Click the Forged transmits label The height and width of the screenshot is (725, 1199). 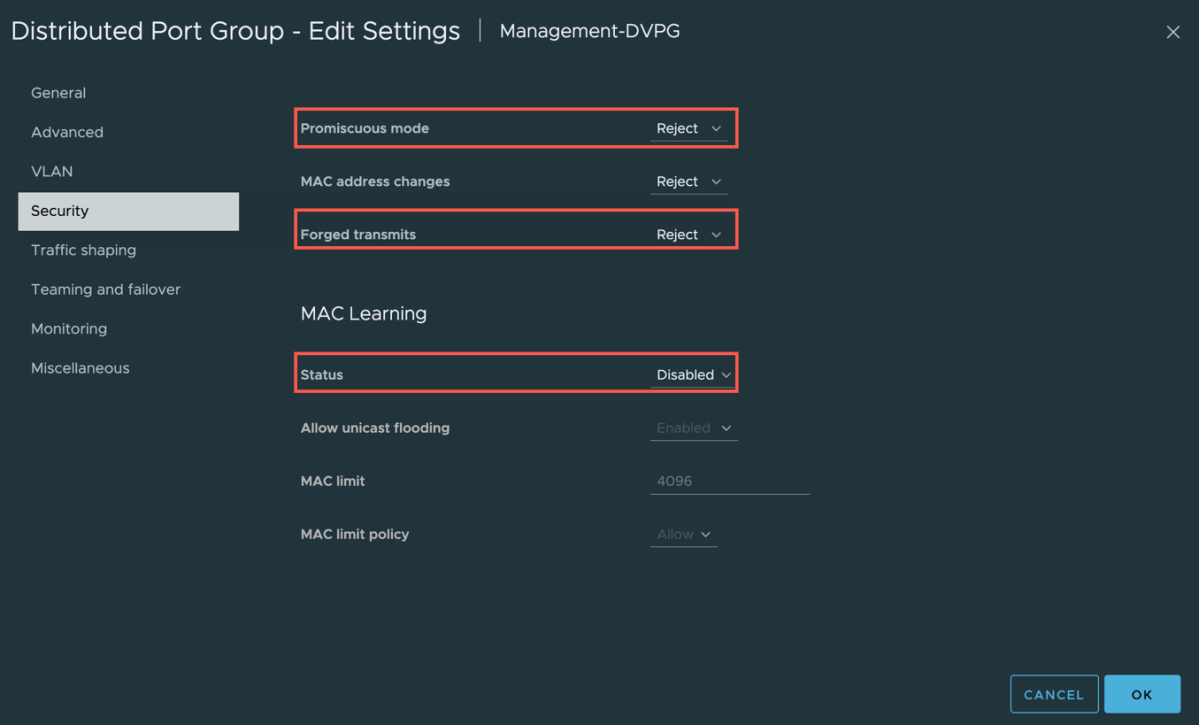358,235
